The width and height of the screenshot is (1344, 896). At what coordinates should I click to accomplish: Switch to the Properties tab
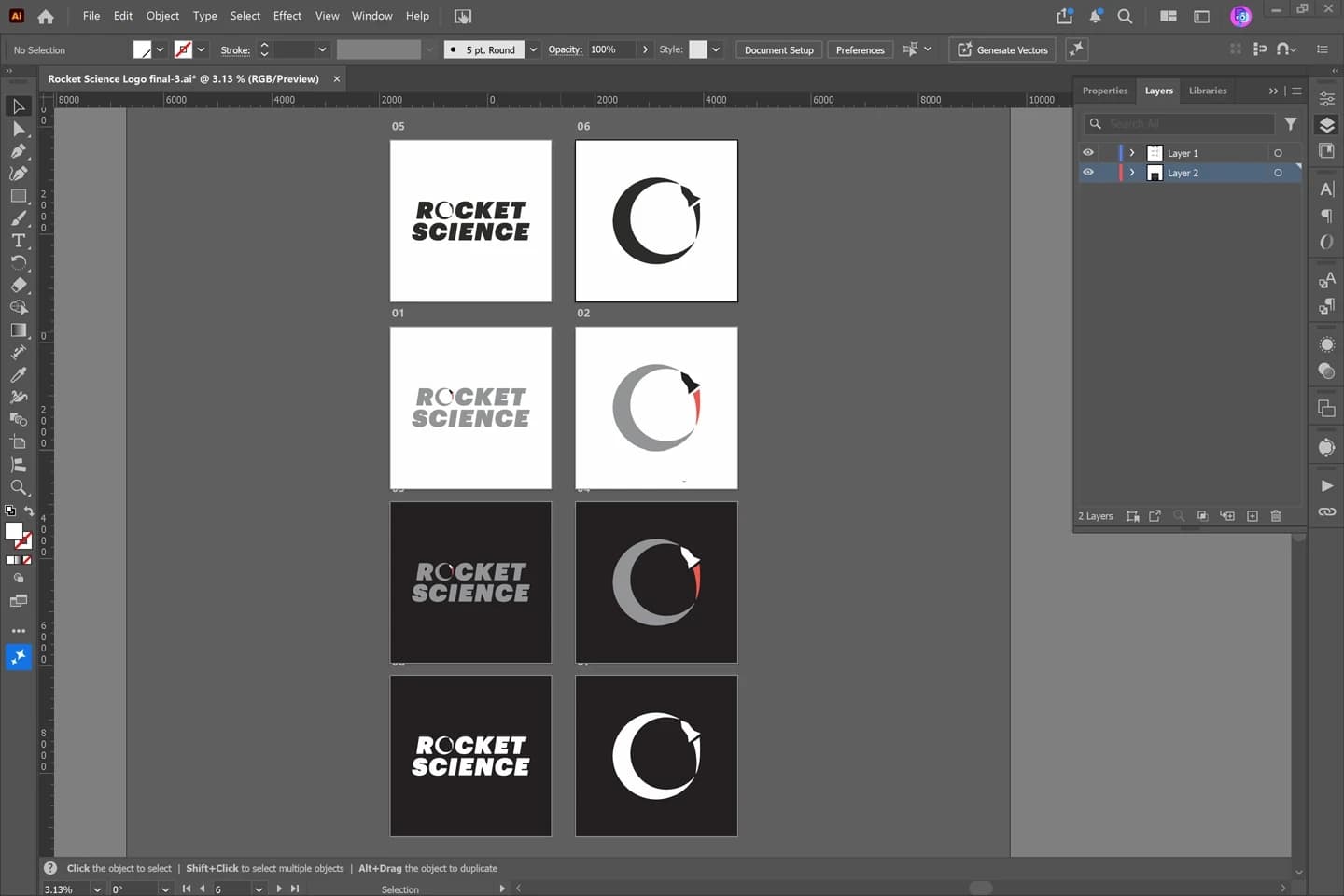[x=1105, y=91]
